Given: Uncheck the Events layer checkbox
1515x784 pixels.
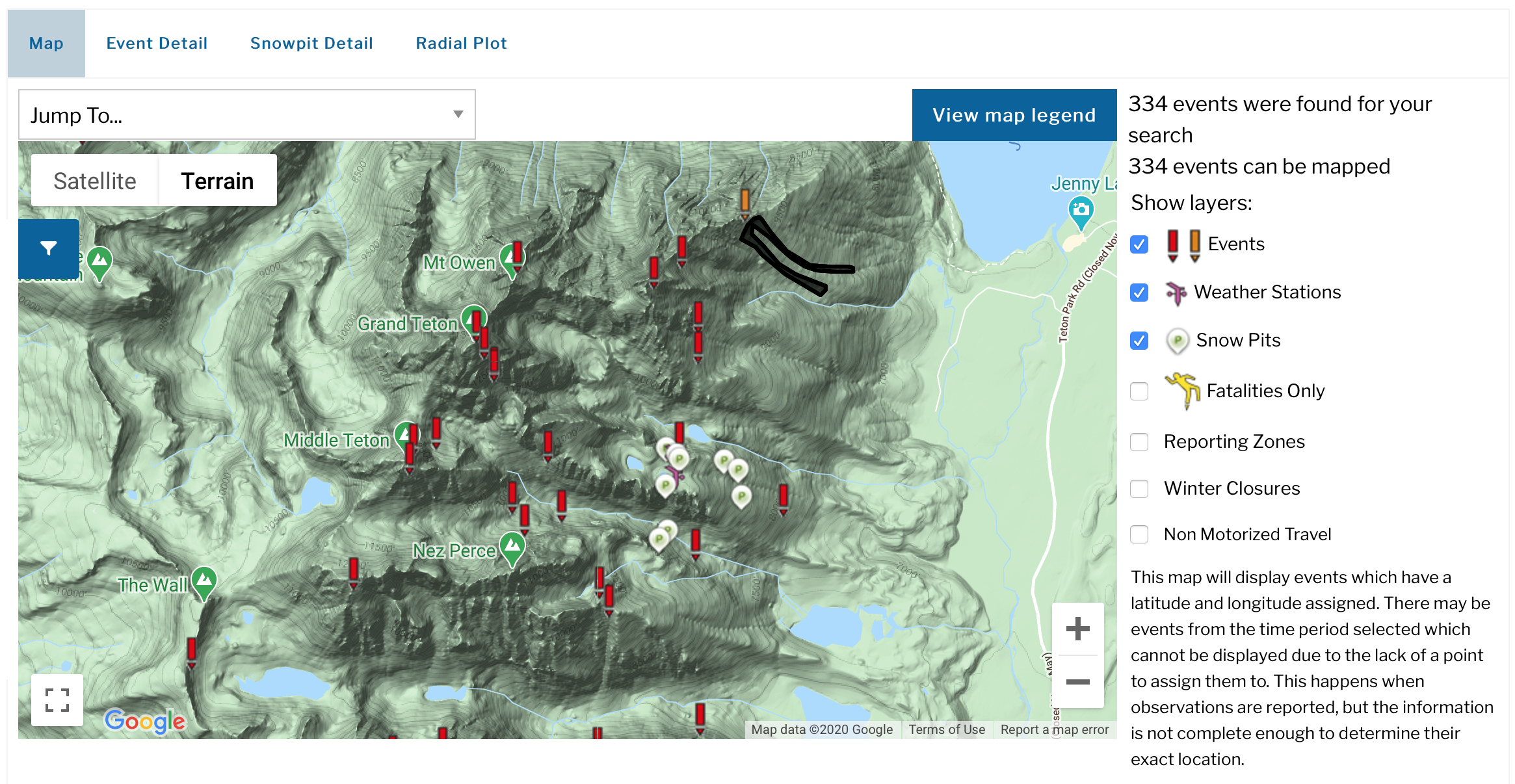Looking at the screenshot, I should click(x=1139, y=244).
